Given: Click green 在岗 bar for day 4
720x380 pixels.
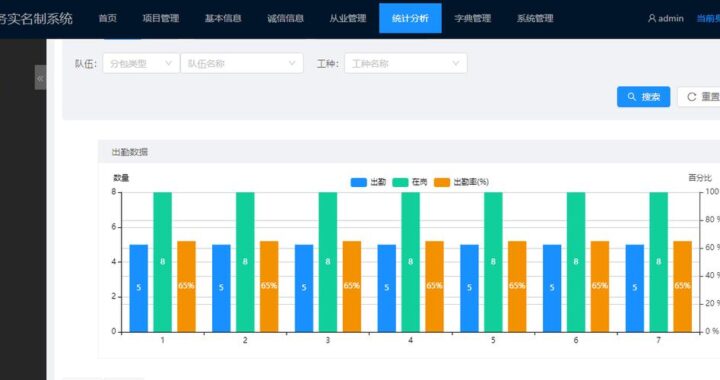Looking at the screenshot, I should (x=411, y=262).
